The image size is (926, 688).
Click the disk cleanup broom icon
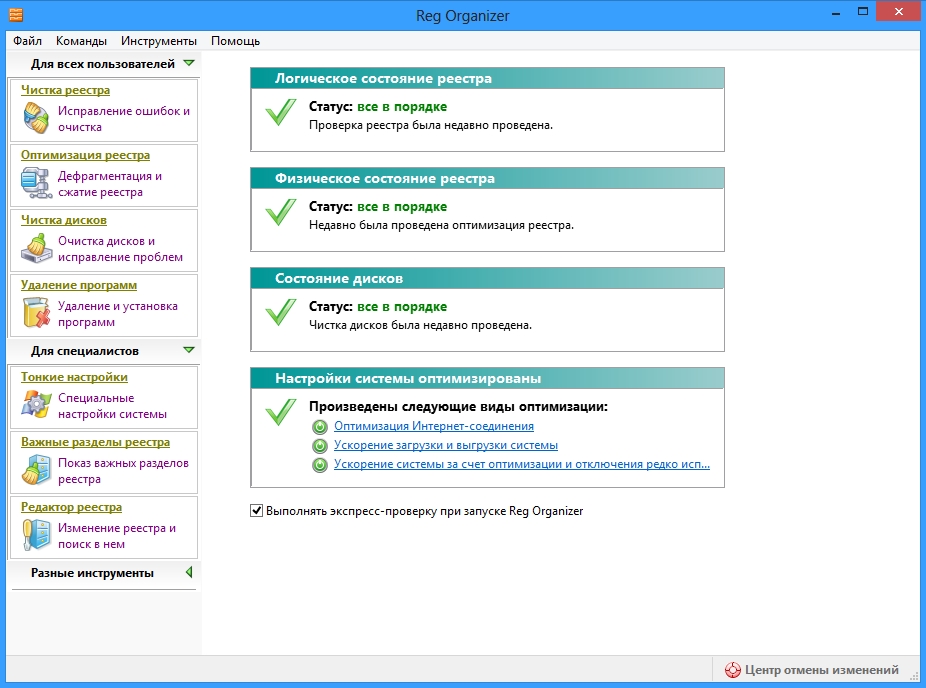click(x=36, y=248)
